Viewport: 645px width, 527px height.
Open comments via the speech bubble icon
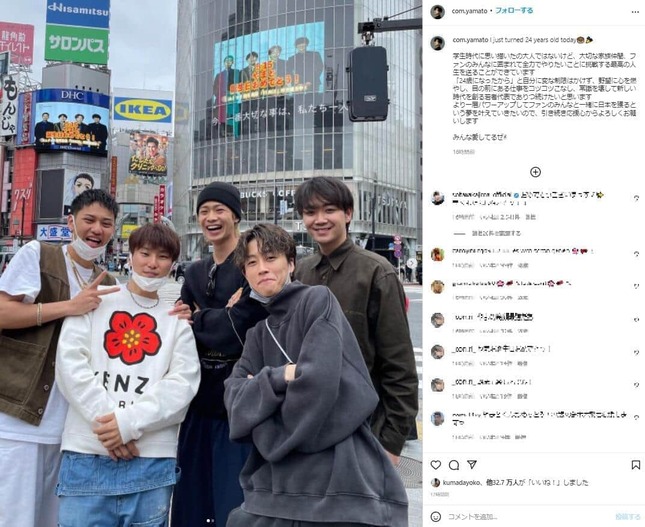tap(454, 465)
